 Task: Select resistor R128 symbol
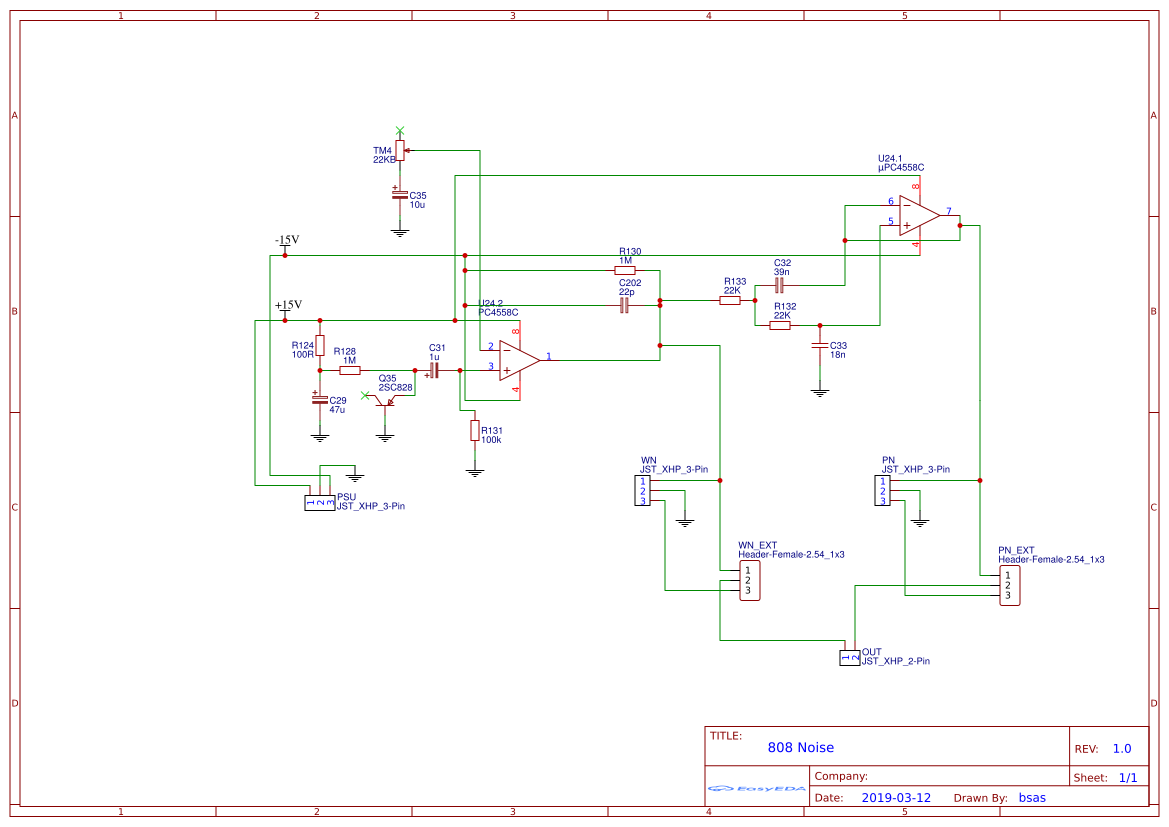(350, 370)
